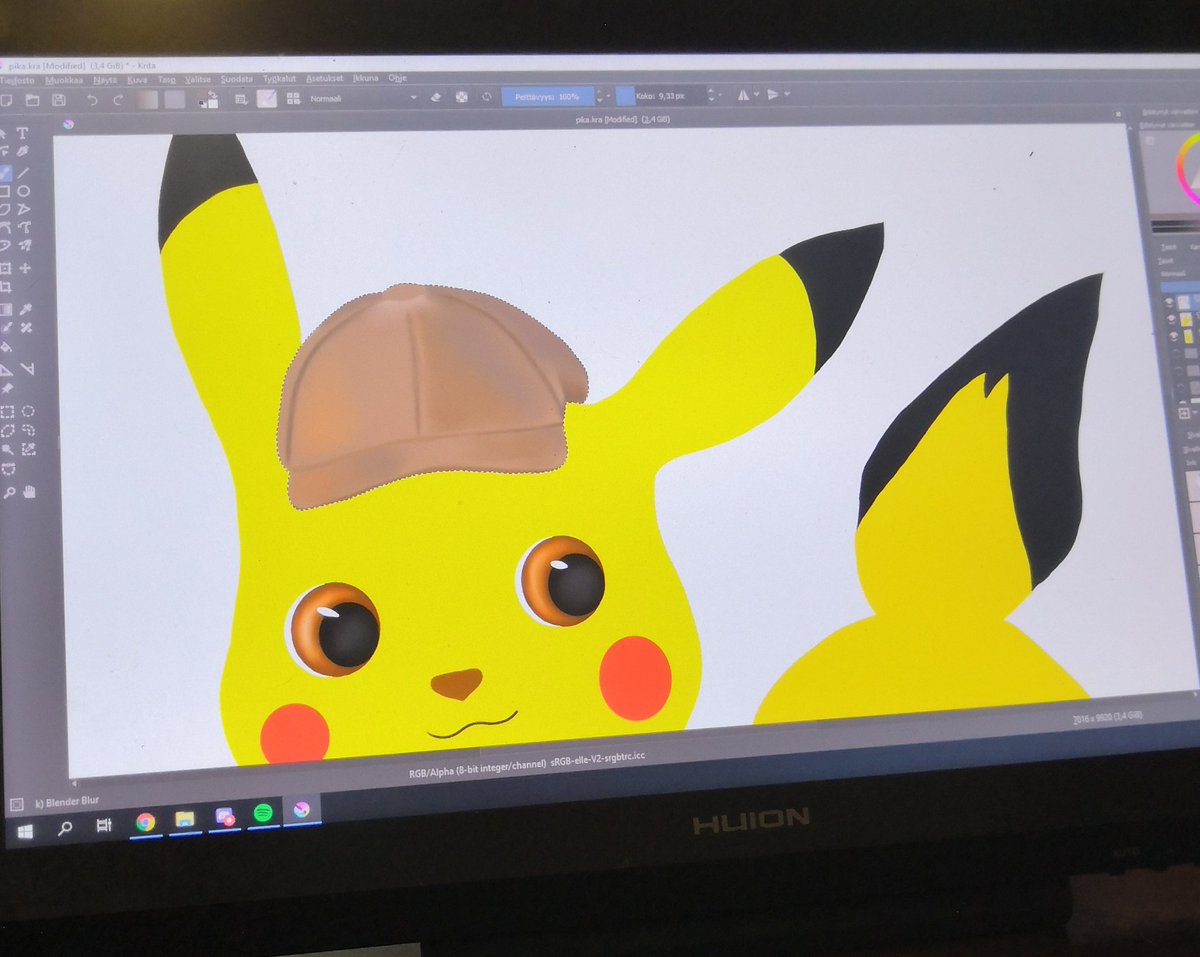Open the brush presets chooser
The image size is (1200, 957).
pyautogui.click(x=267, y=98)
